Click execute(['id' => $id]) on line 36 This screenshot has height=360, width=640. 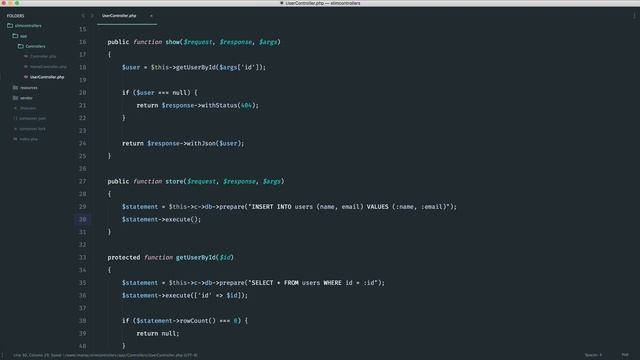205,296
